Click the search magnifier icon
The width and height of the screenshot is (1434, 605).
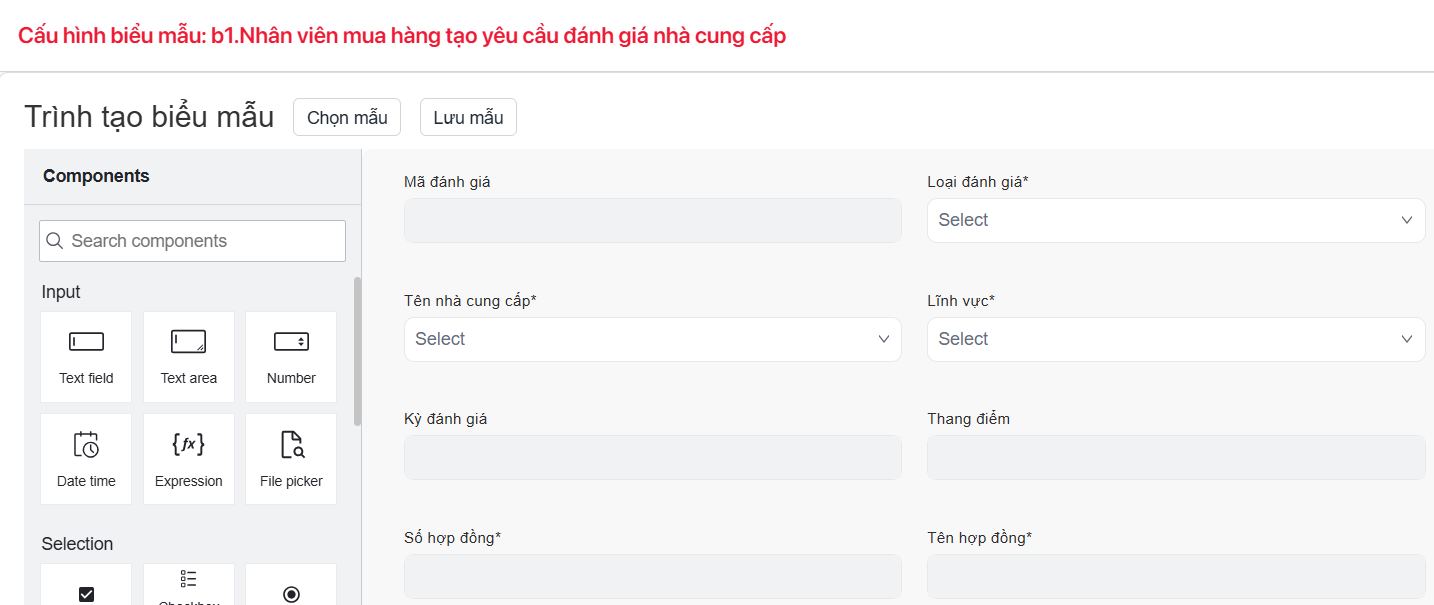55,241
